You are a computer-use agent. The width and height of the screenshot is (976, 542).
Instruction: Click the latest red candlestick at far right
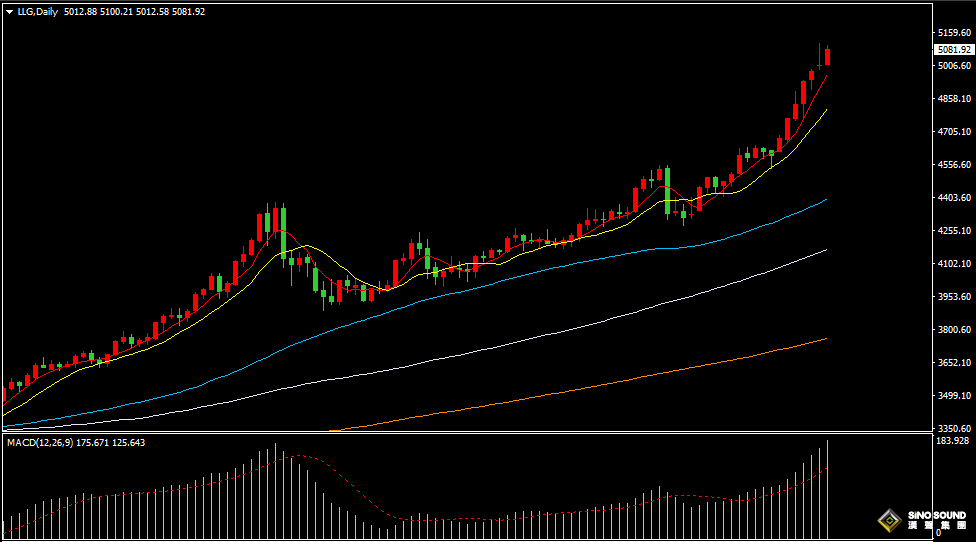tap(827, 57)
